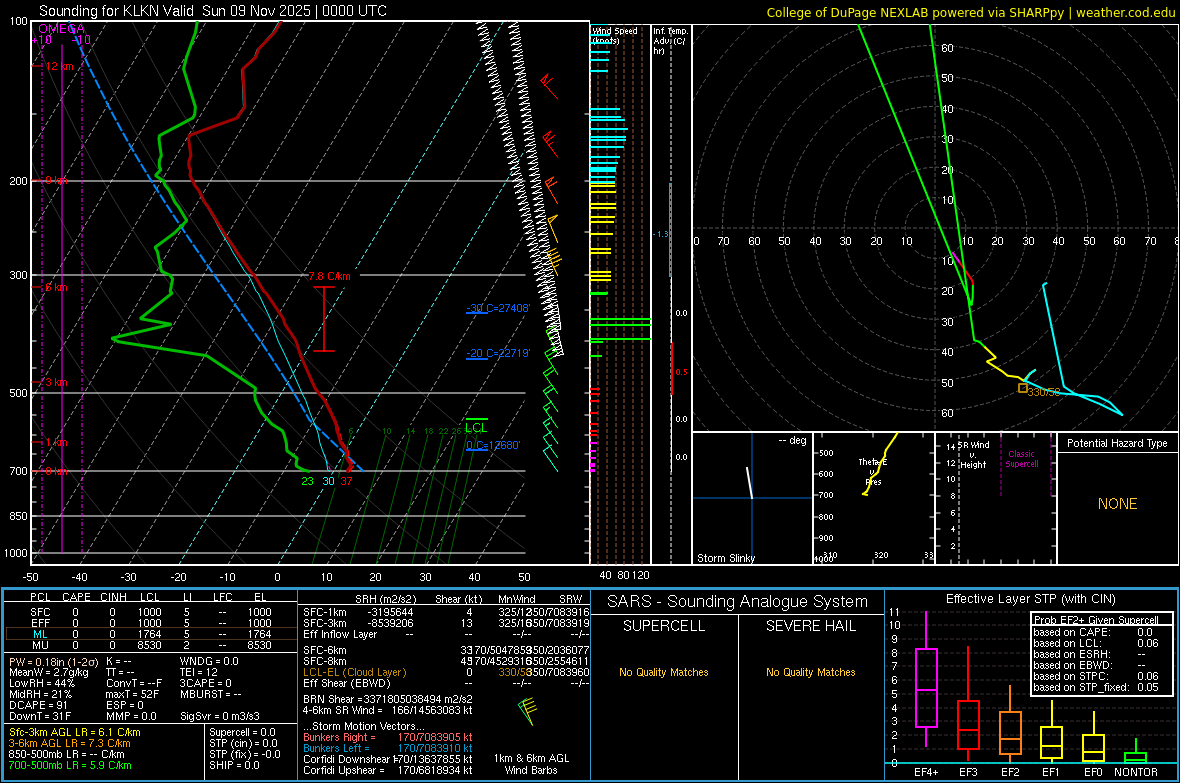
Task: Click the Storm Slinky panel
Action: point(752,498)
